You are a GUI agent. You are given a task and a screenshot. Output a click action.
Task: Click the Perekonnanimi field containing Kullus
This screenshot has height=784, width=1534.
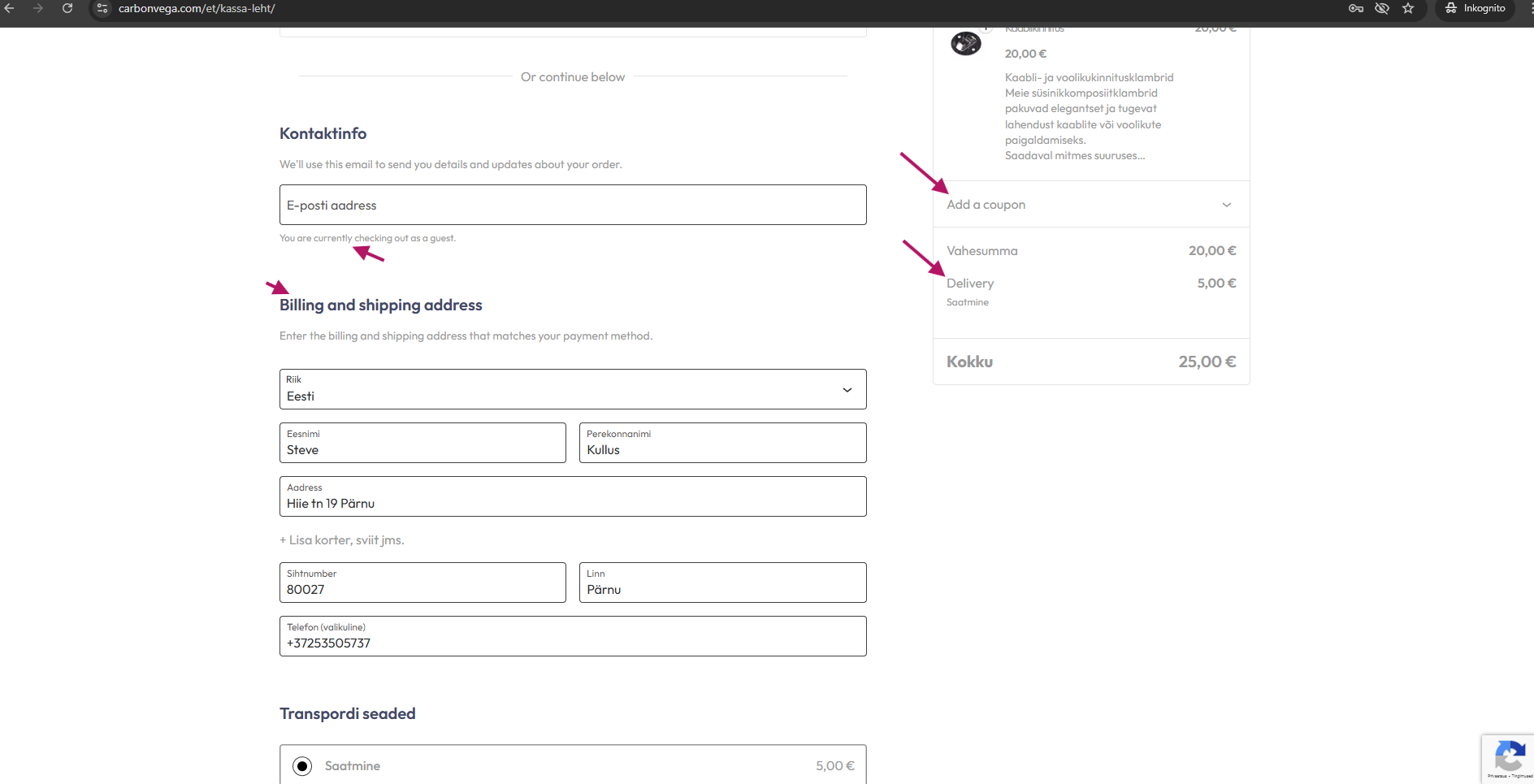pyautogui.click(x=722, y=444)
